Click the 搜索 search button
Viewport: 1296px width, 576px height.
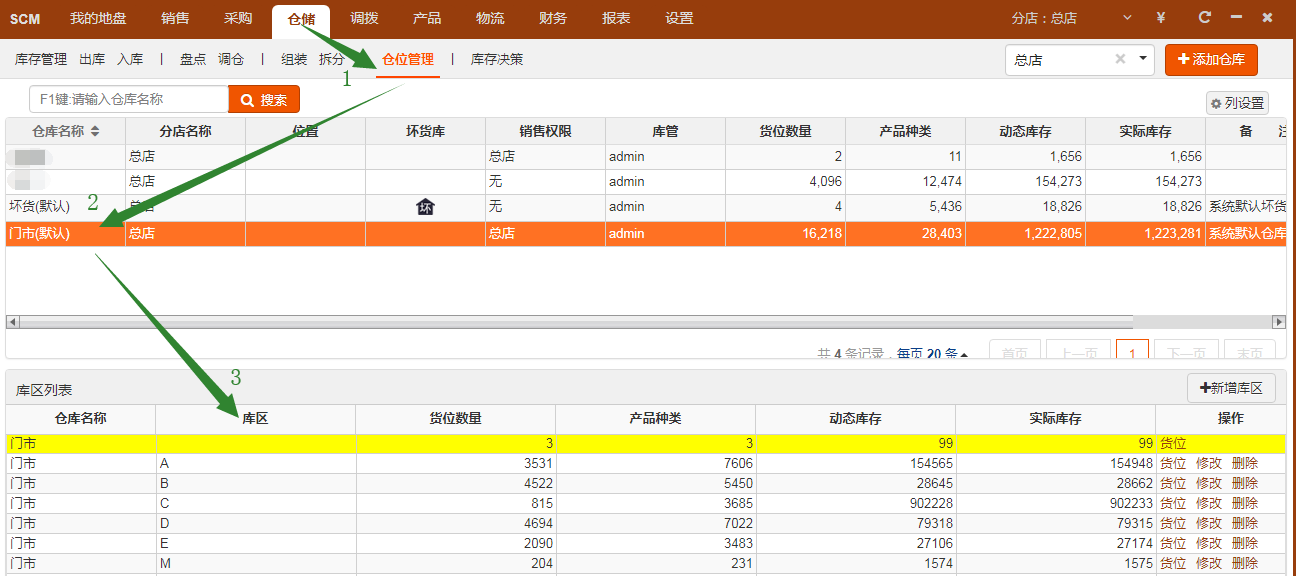click(x=264, y=100)
